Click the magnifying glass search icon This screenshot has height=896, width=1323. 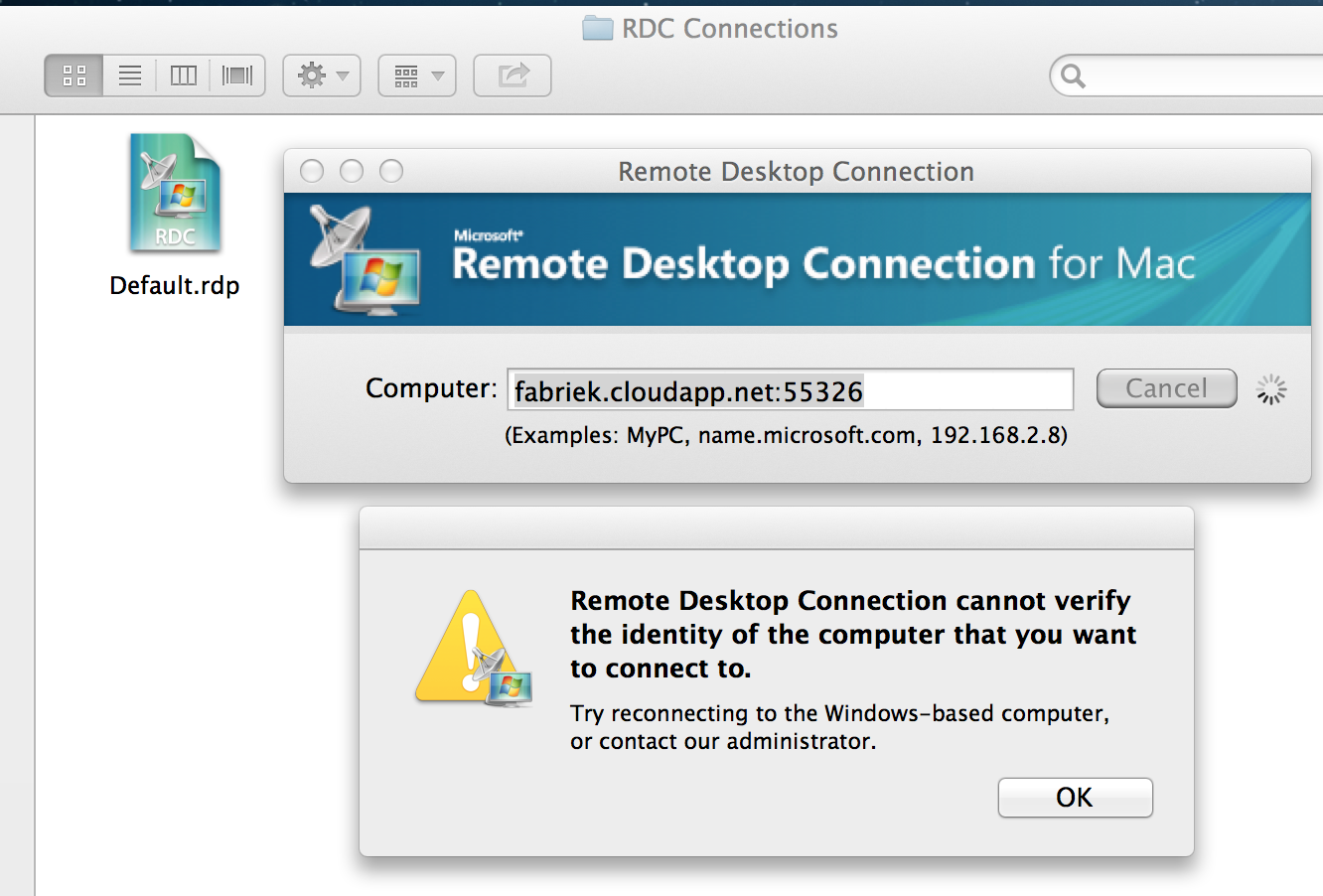(x=1073, y=75)
